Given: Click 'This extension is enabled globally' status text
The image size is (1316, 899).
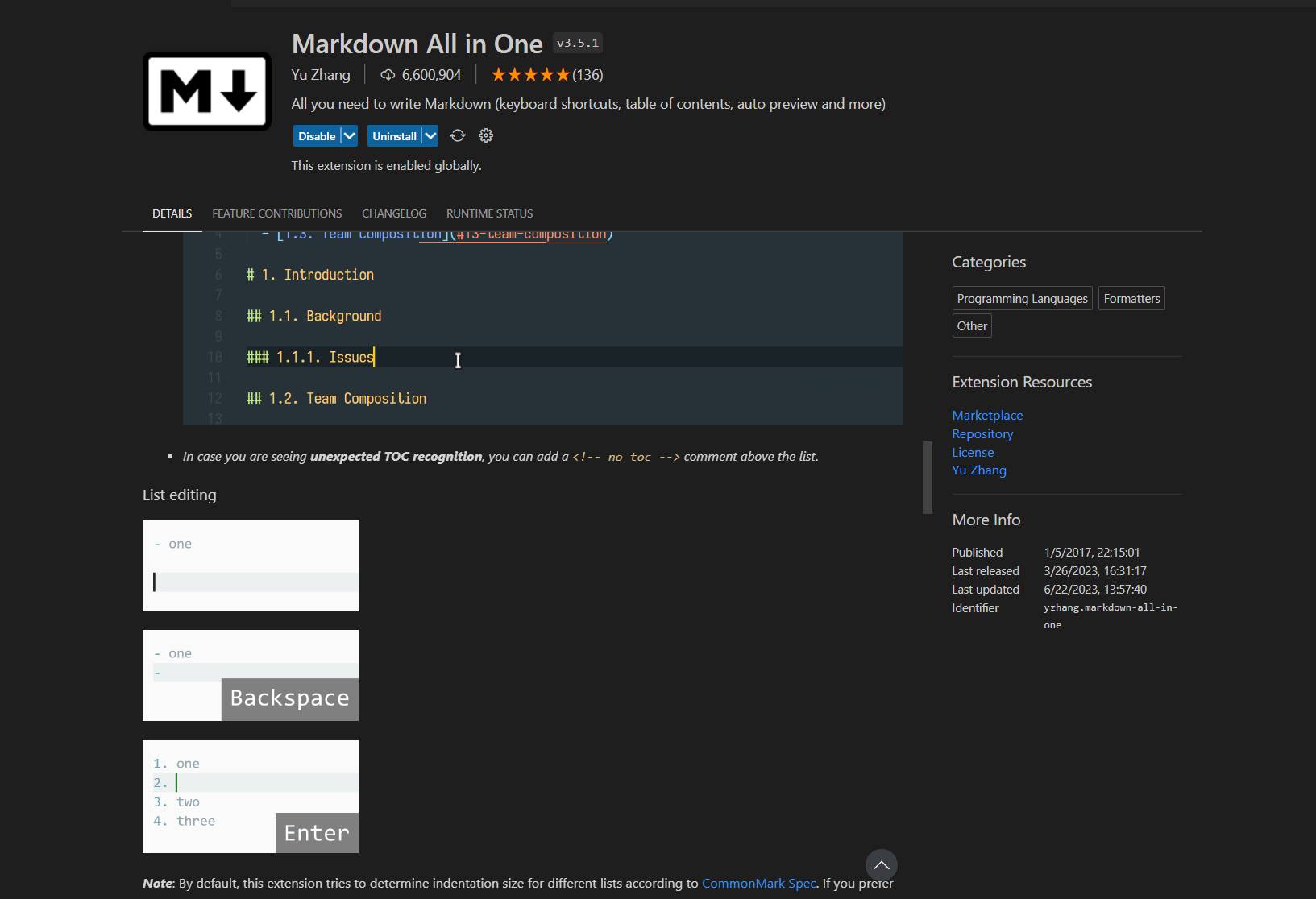Looking at the screenshot, I should click(x=386, y=166).
